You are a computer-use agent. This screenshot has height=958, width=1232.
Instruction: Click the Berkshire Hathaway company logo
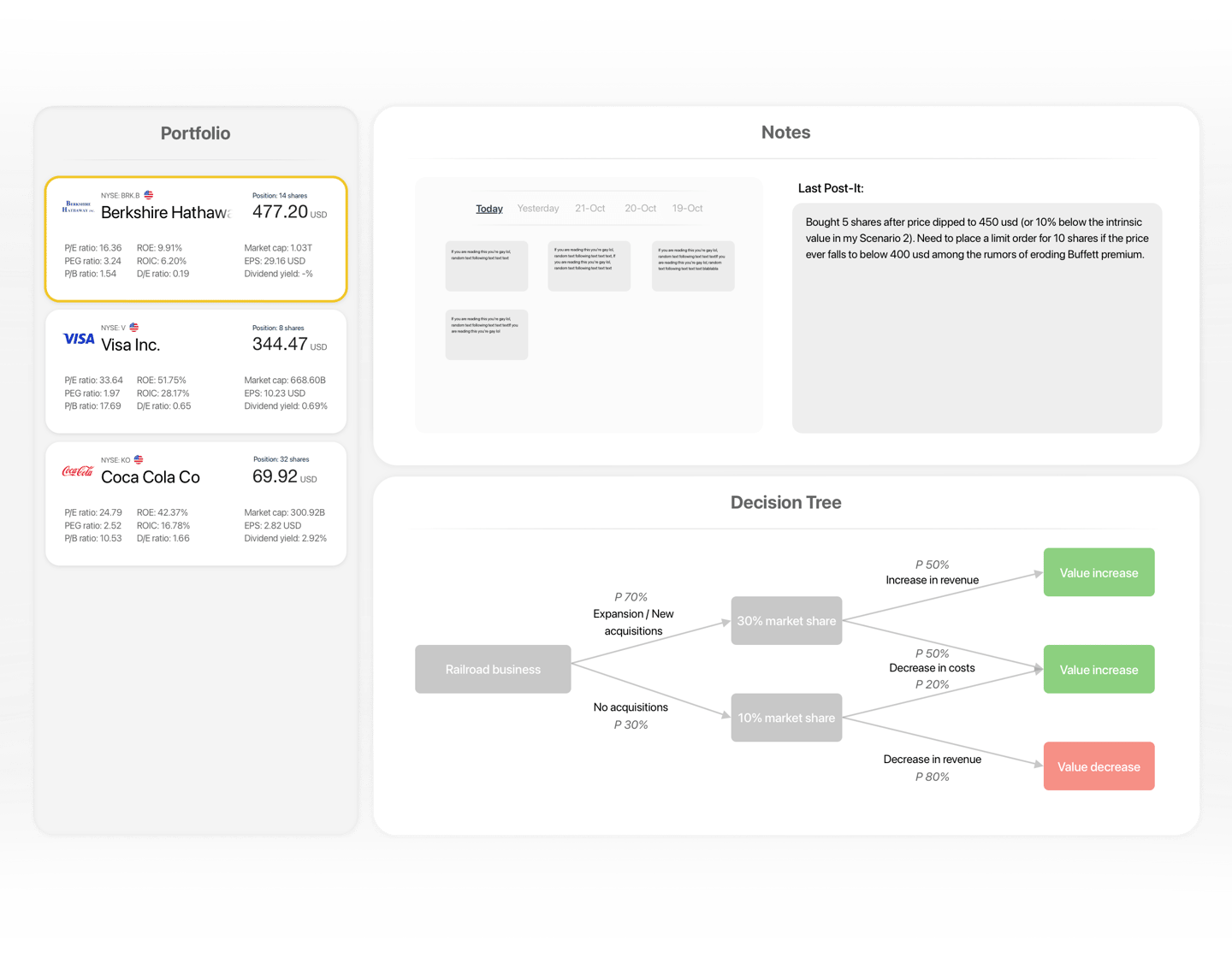pyautogui.click(x=77, y=206)
